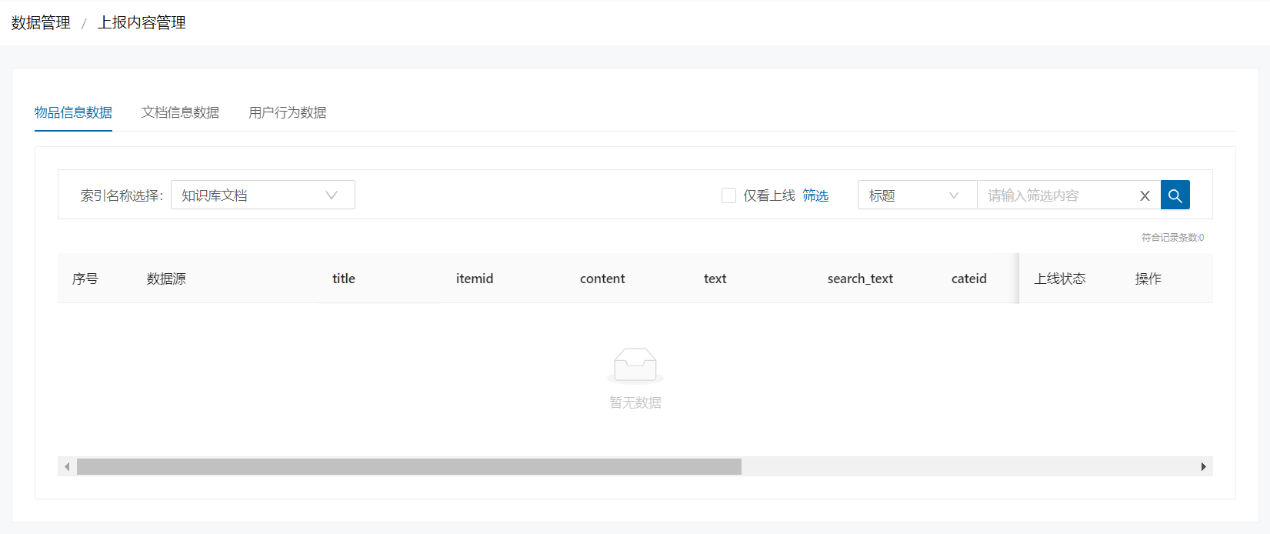Click the search_text column header
The image size is (1270, 534).
click(x=860, y=279)
